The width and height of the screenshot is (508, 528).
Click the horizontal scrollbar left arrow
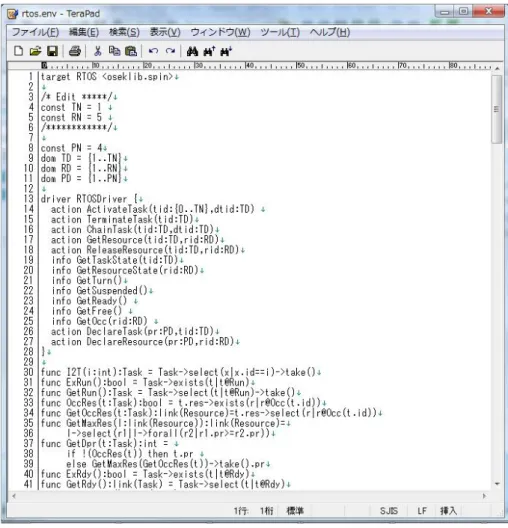pyautogui.click(x=14, y=496)
